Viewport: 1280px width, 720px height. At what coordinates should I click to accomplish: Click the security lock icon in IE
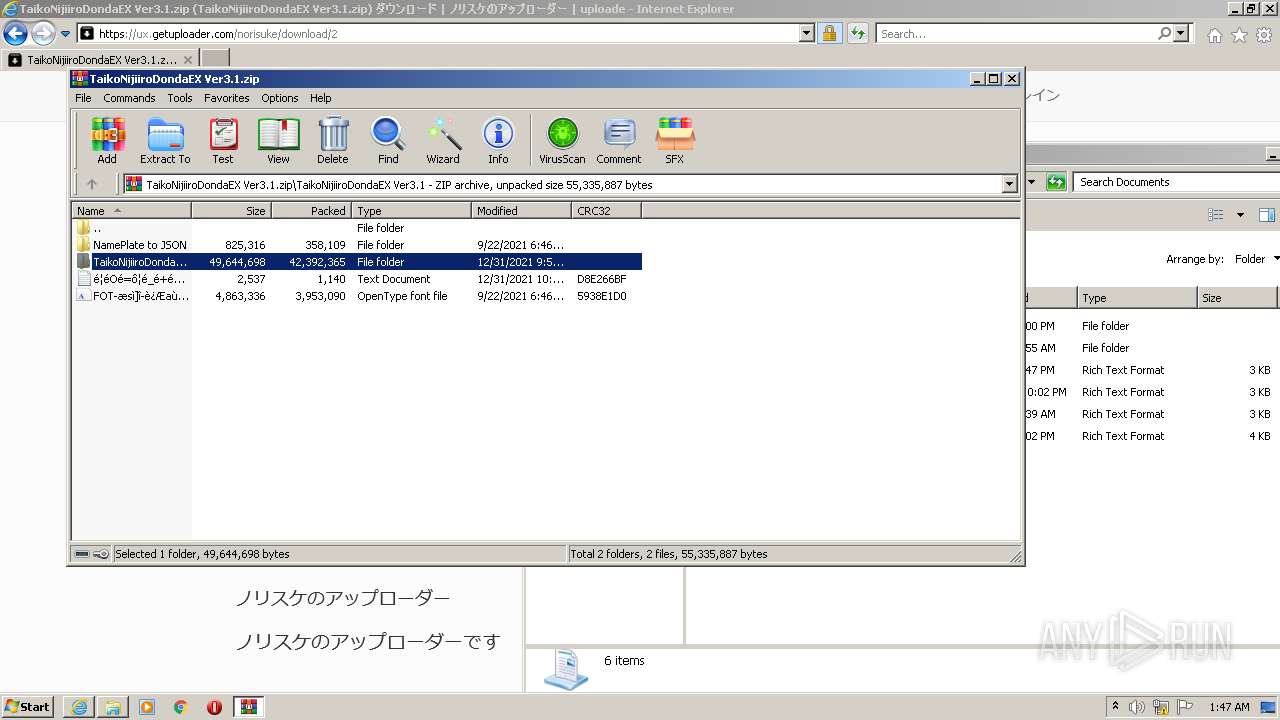[829, 33]
